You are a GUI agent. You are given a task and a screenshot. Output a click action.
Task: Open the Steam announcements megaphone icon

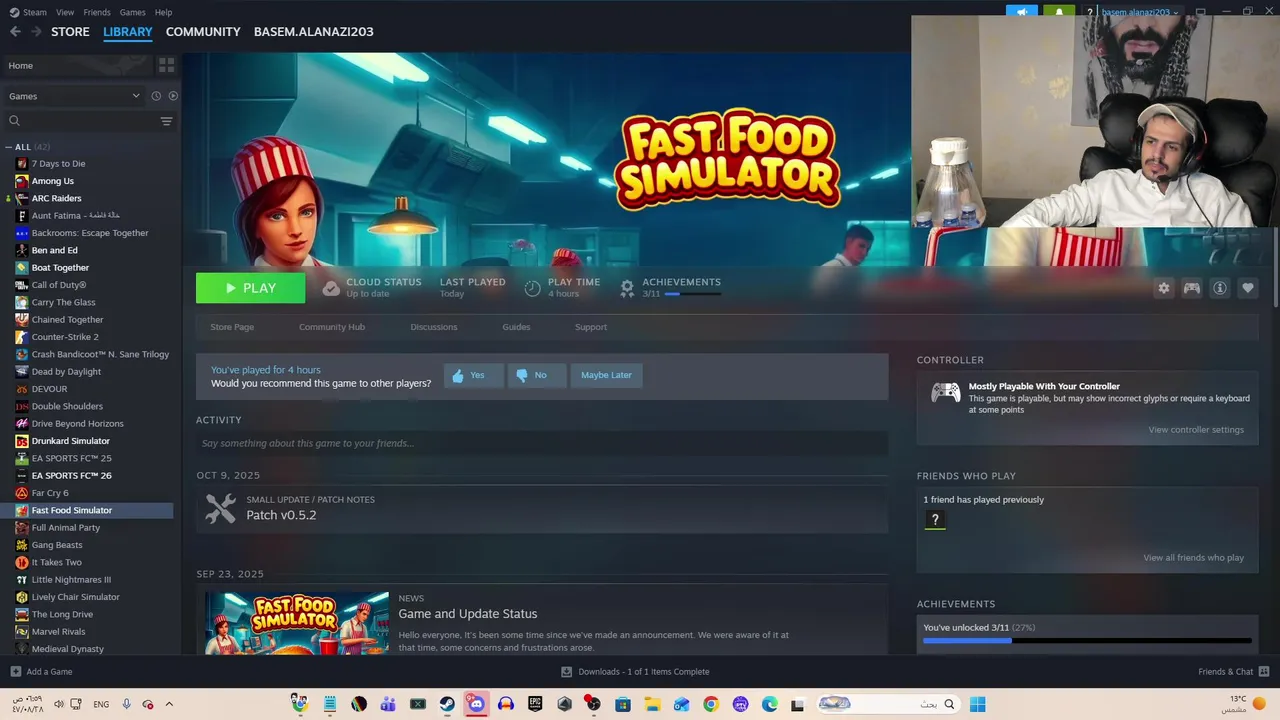coord(1022,12)
